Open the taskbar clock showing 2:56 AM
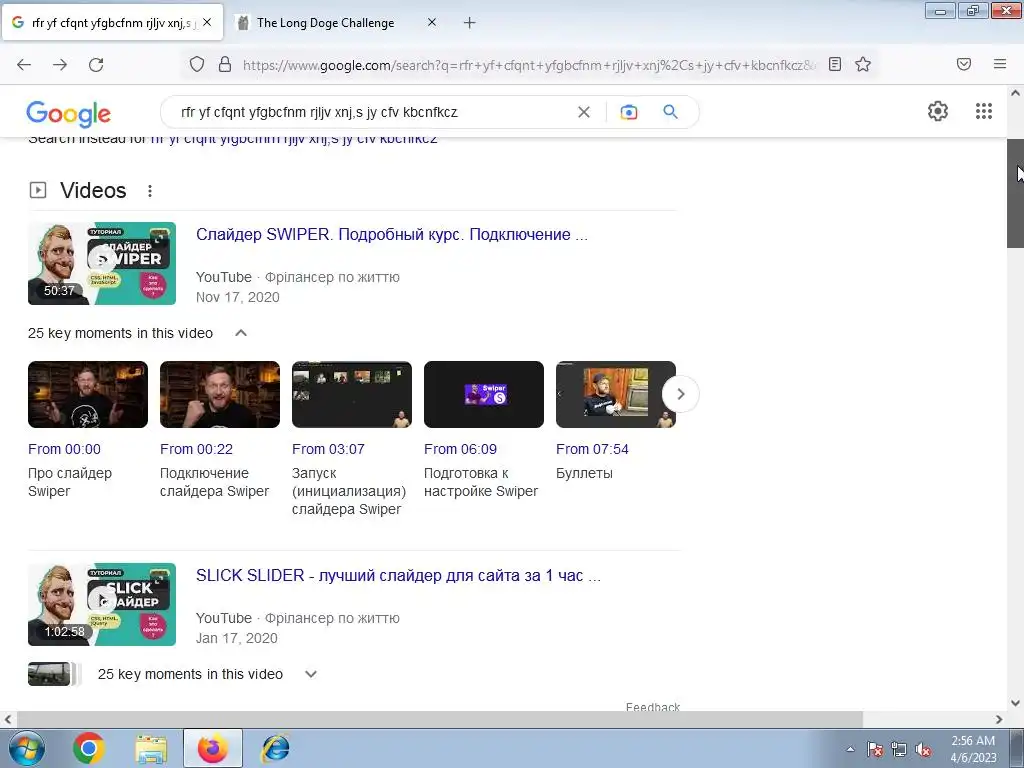Screen dimensions: 1024x768 tap(973, 749)
